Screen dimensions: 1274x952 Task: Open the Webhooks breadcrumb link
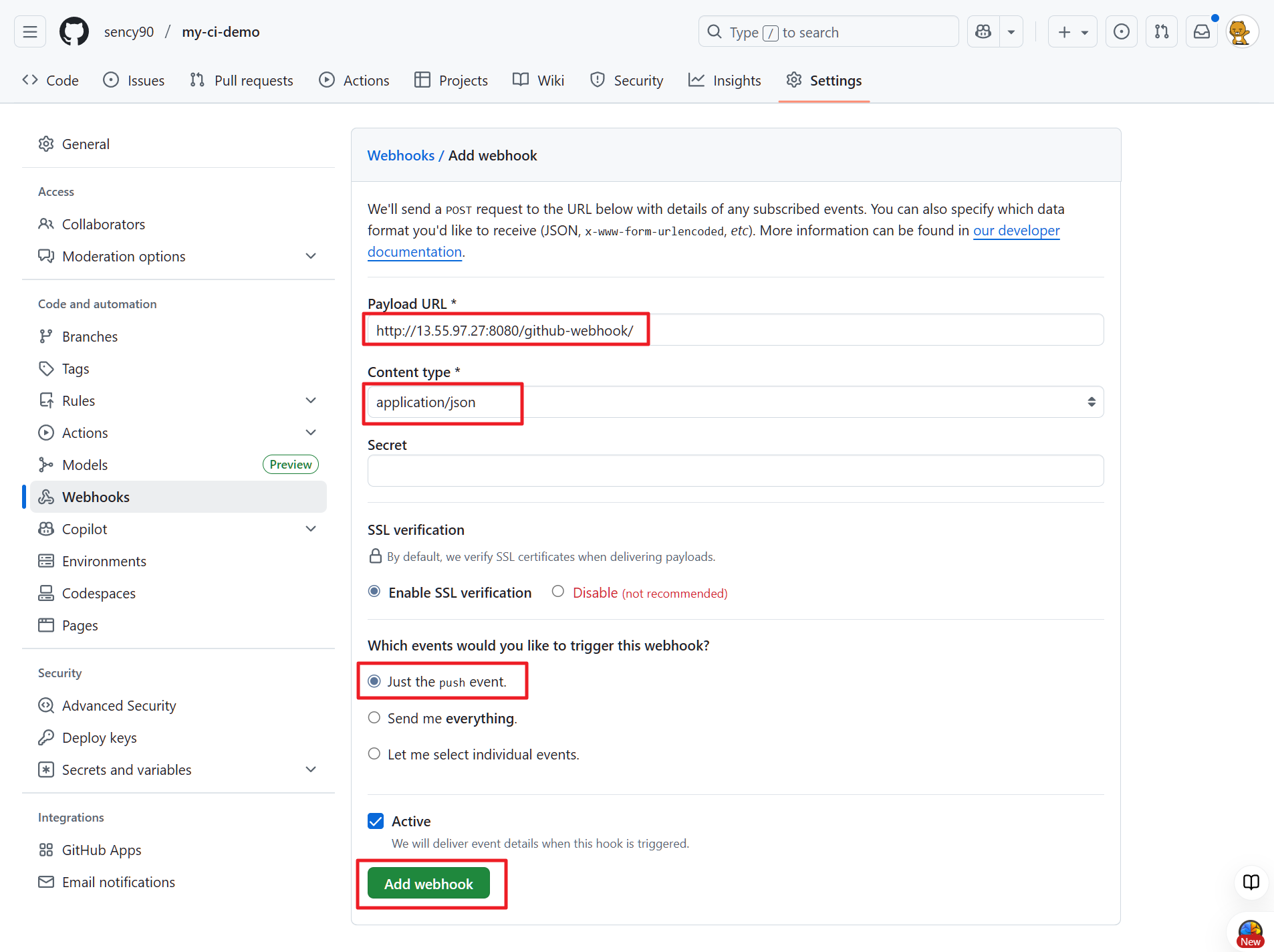[400, 155]
